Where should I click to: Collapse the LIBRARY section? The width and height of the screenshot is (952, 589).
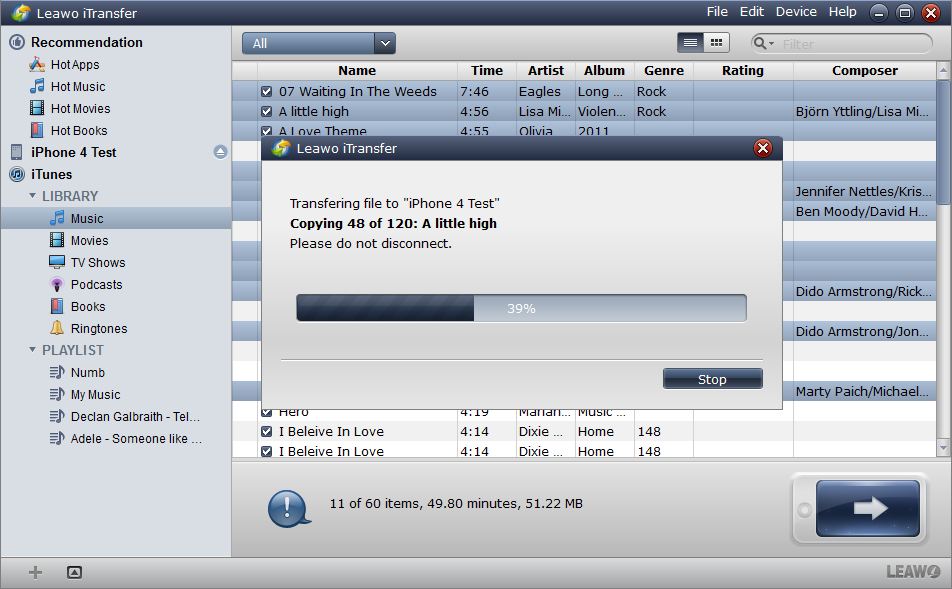tap(33, 196)
